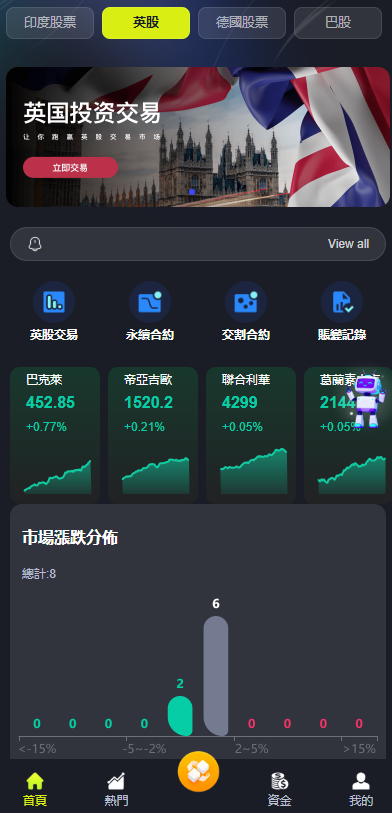
Task: Click the 452.85 price value
Action: click(50, 402)
